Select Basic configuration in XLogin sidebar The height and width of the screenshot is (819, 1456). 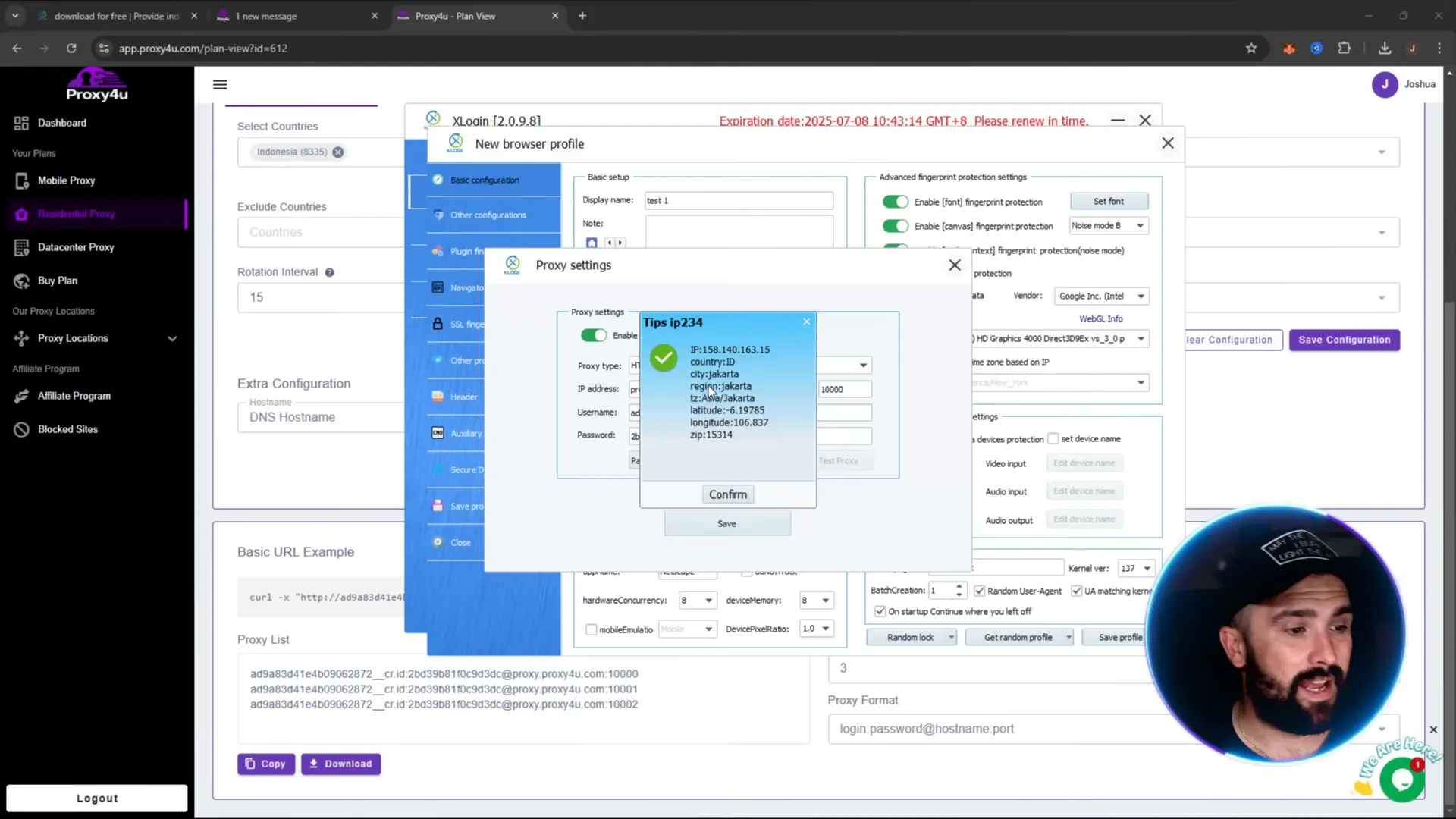click(485, 180)
